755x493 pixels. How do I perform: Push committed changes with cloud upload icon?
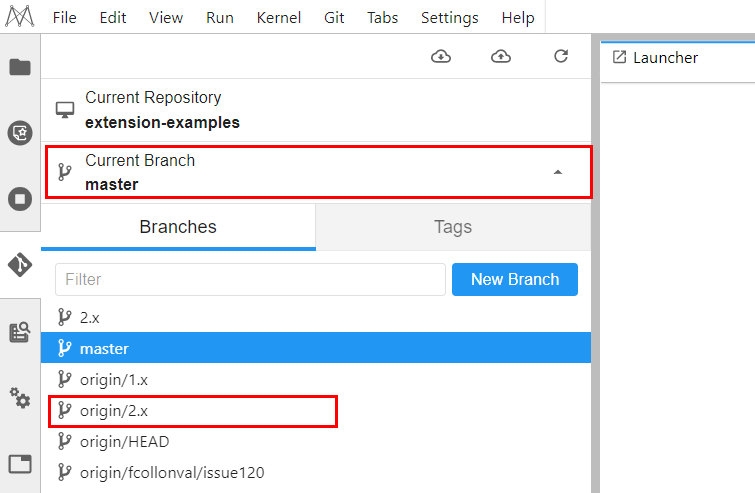click(x=501, y=56)
